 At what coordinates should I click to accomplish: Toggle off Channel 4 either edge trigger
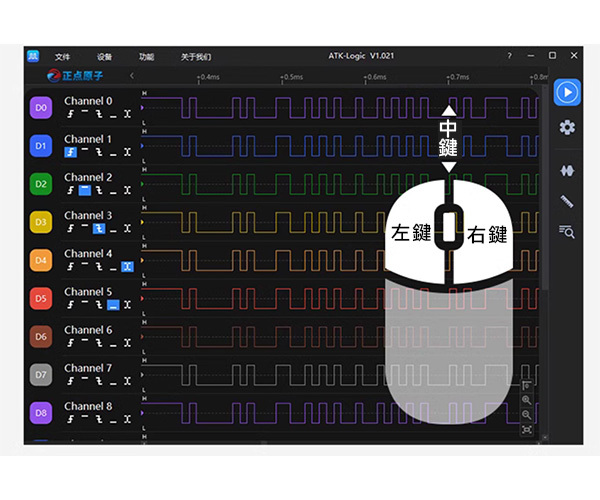tap(127, 267)
